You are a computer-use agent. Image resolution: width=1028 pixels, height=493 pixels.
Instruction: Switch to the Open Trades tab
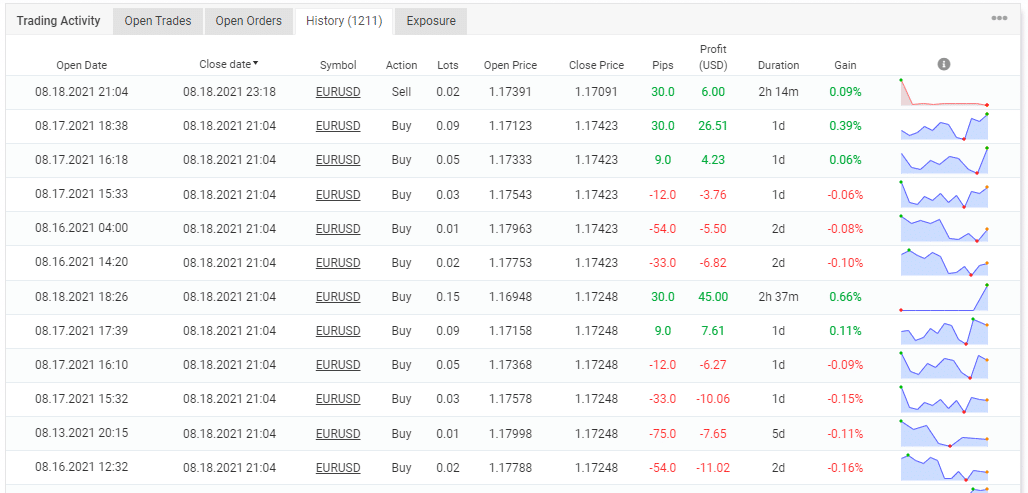(158, 21)
